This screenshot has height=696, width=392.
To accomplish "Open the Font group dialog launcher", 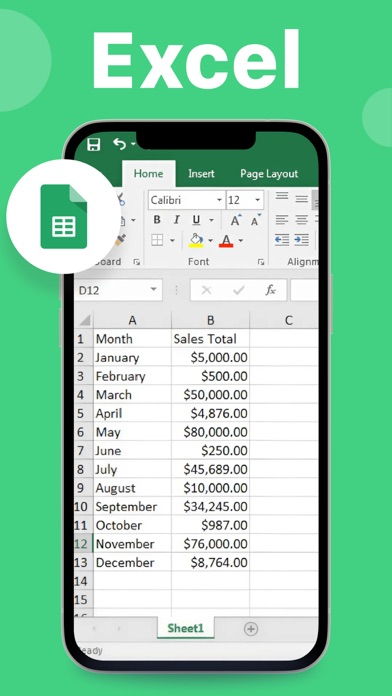I will pyautogui.click(x=261, y=262).
